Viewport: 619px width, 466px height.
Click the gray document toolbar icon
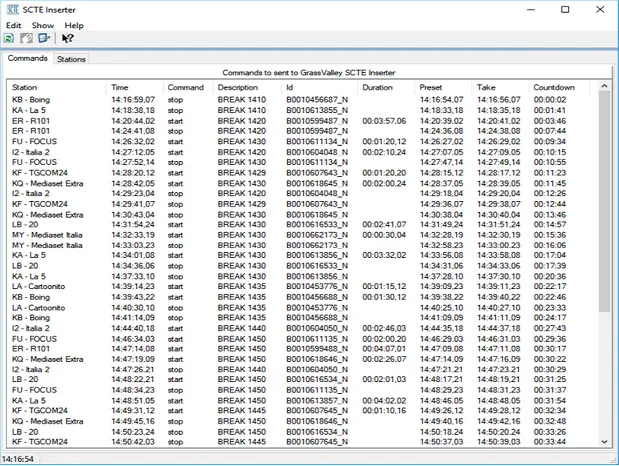26,38
